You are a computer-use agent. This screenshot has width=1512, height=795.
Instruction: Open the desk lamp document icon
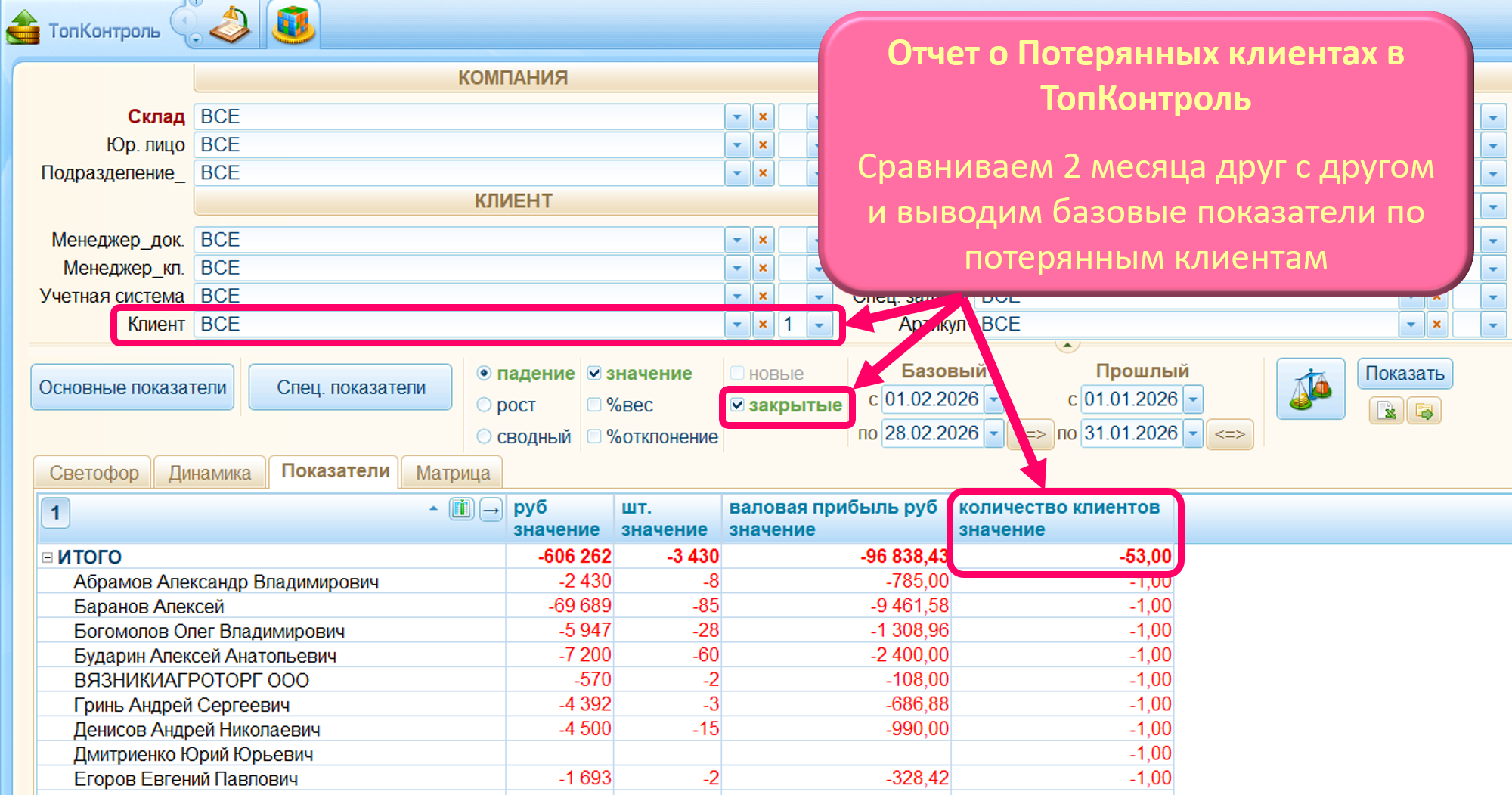point(231,26)
